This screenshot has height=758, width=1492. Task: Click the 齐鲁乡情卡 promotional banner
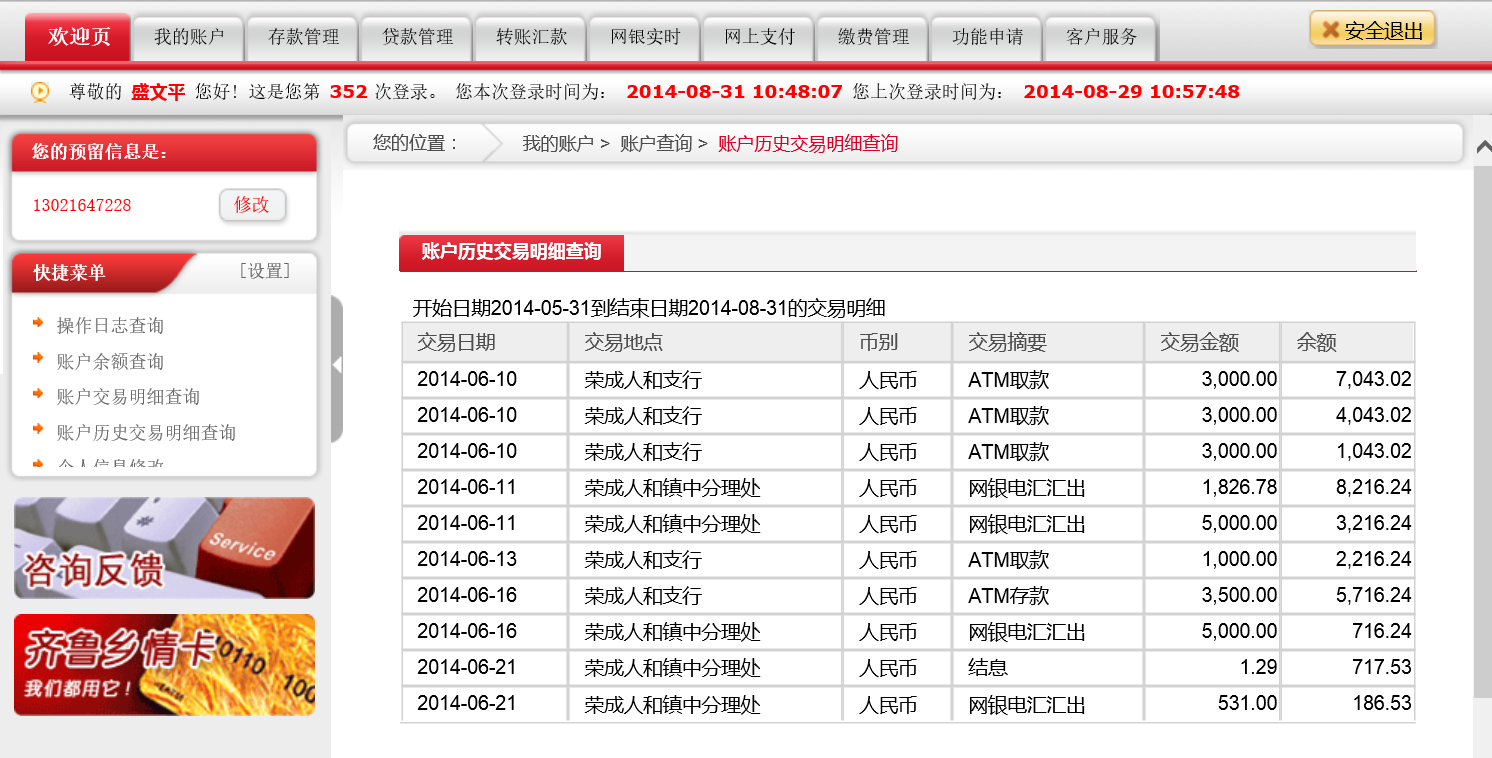(x=164, y=665)
